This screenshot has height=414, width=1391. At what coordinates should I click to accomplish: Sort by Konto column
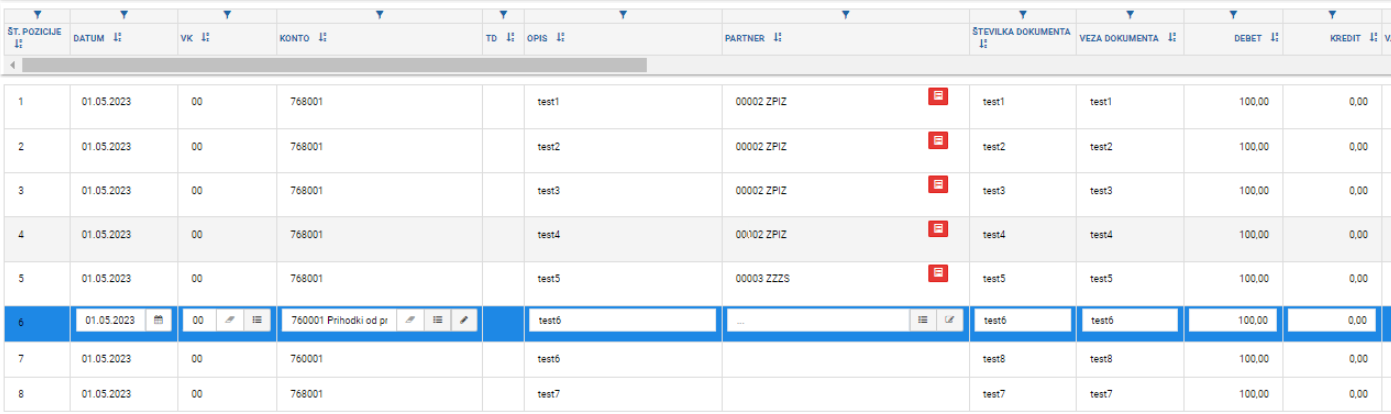point(323,38)
